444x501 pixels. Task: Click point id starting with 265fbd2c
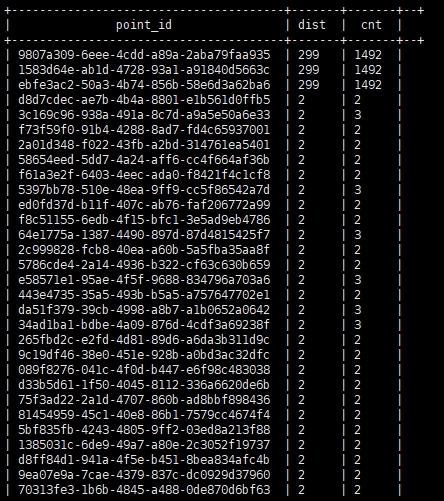144,340
